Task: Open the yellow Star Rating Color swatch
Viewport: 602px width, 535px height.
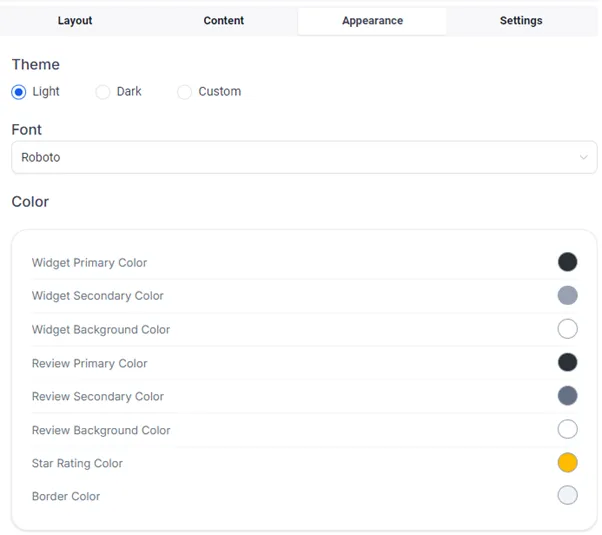Action: [567, 462]
